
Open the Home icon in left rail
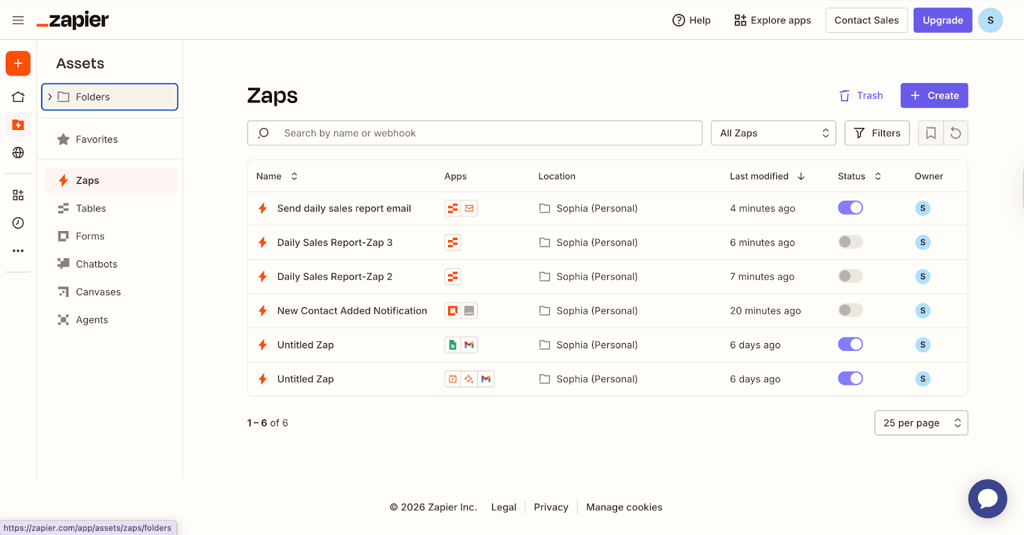18,97
